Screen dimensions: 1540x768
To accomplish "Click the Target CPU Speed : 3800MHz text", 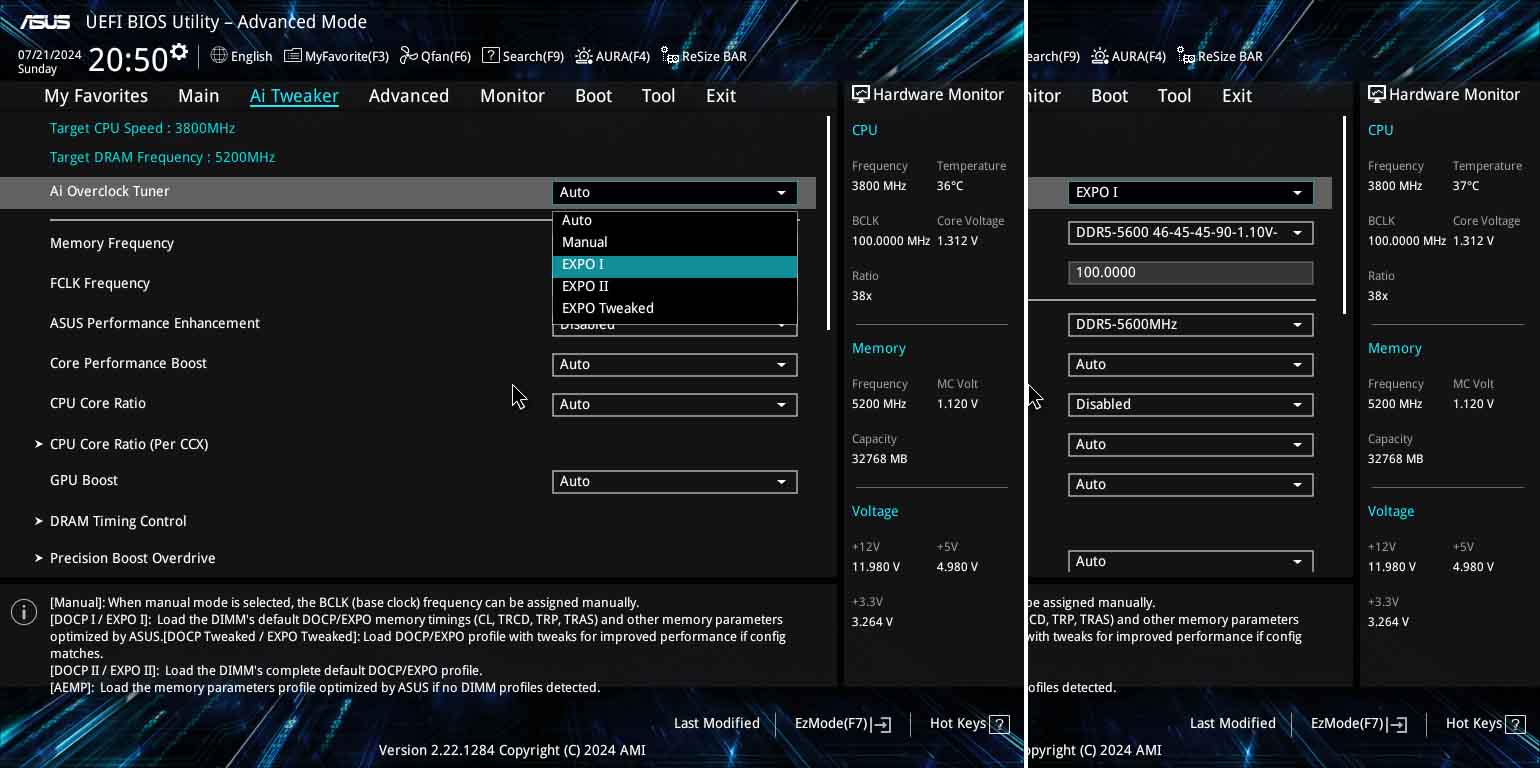I will tap(143, 128).
